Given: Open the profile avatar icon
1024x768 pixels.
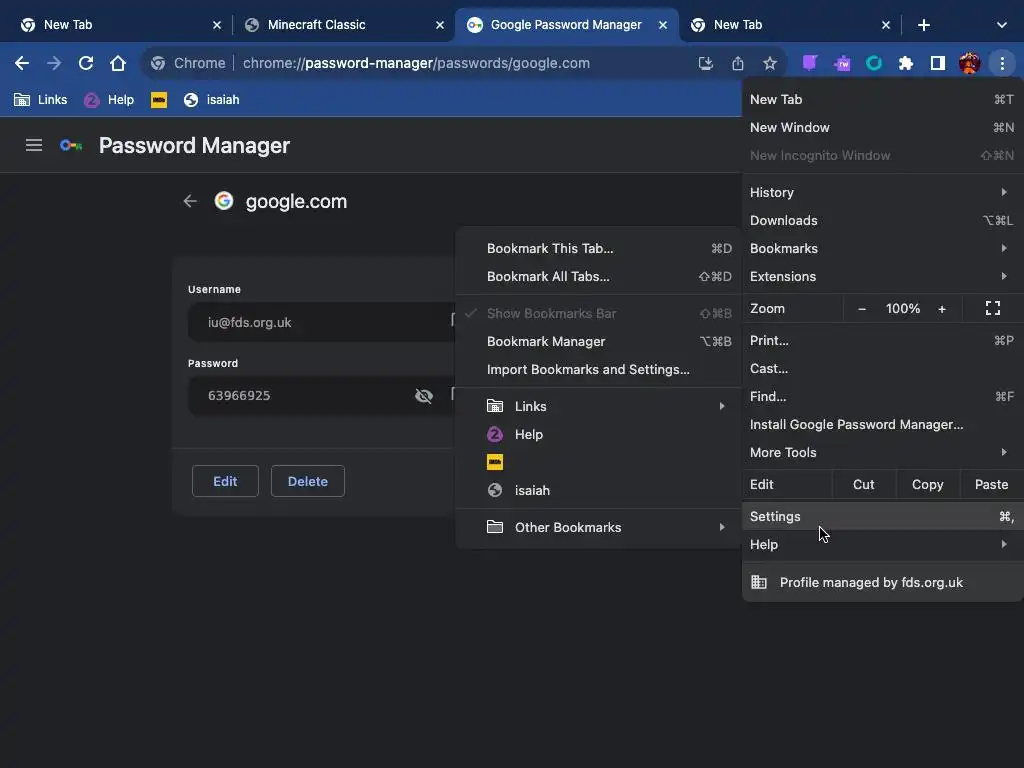Looking at the screenshot, I should (x=970, y=63).
